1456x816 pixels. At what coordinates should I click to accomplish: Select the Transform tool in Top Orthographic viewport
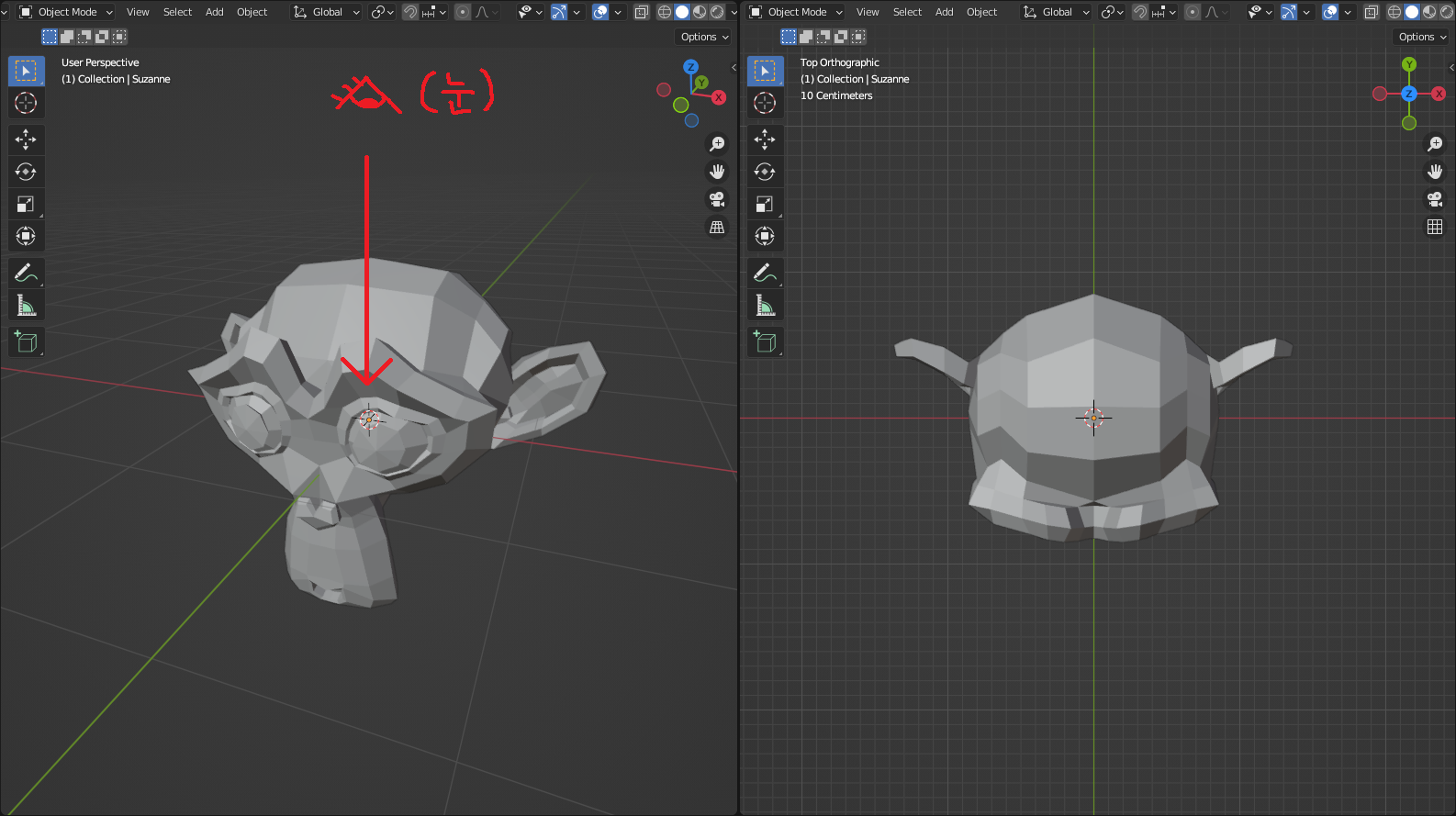click(765, 236)
